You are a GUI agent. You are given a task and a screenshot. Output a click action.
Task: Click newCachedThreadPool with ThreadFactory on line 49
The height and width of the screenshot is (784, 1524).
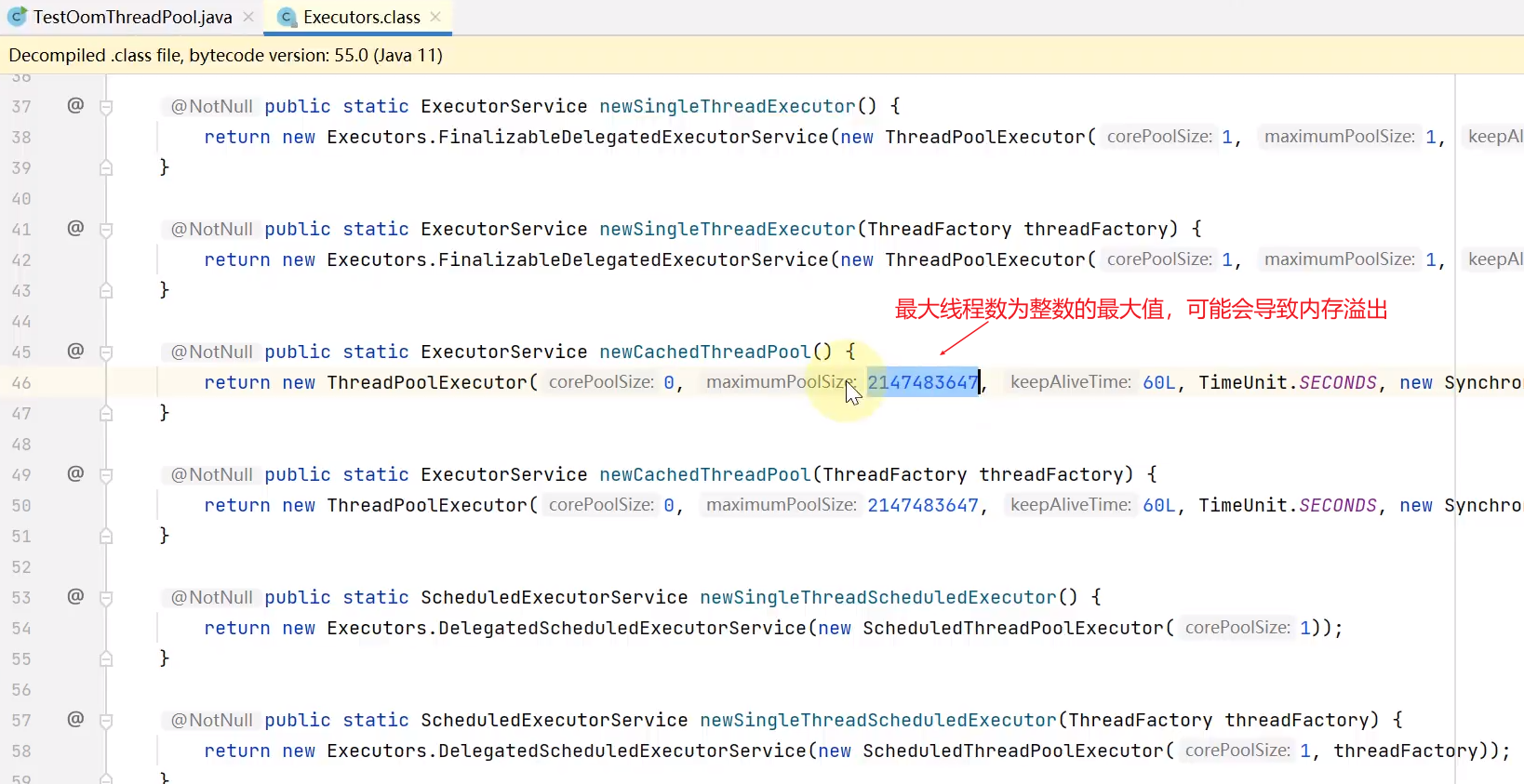pyautogui.click(x=704, y=474)
